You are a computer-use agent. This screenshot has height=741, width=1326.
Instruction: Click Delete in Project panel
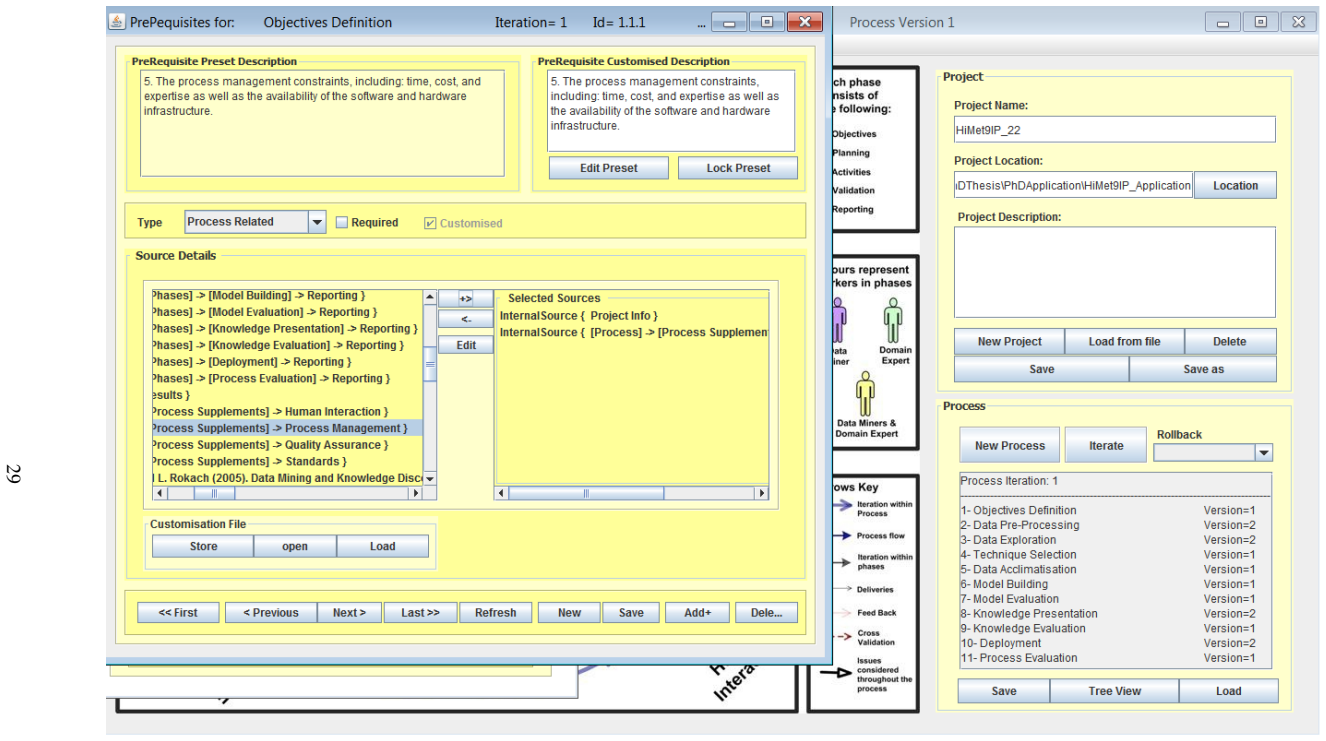[1229, 341]
